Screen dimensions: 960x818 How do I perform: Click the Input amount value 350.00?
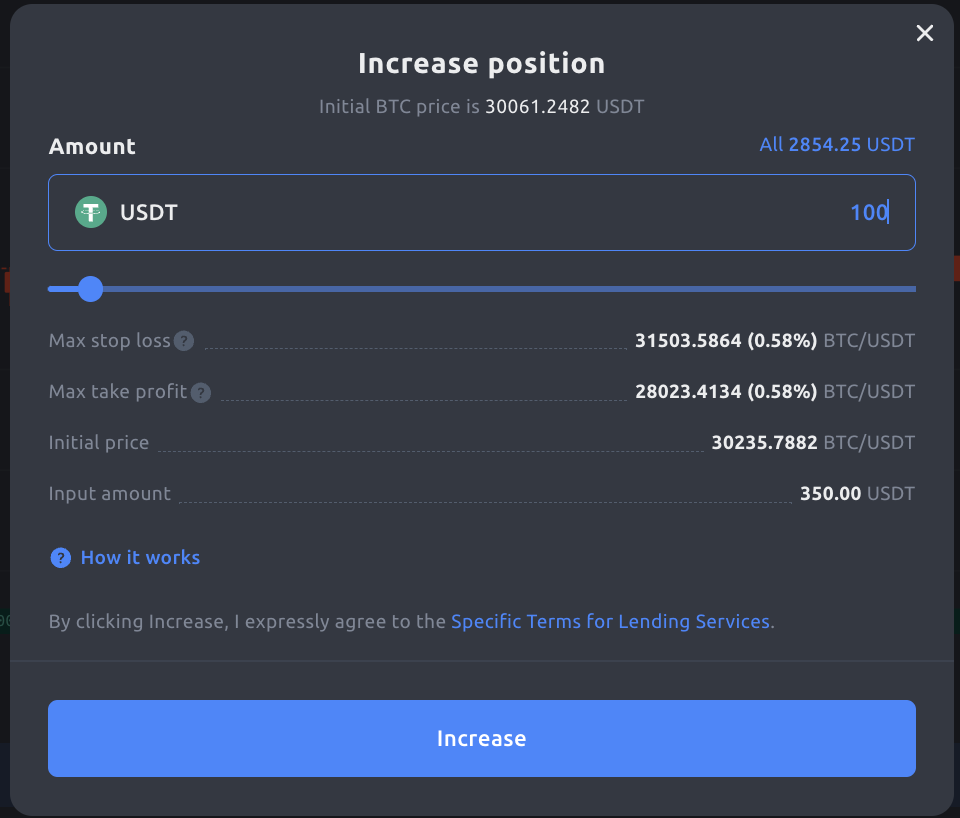coord(830,493)
